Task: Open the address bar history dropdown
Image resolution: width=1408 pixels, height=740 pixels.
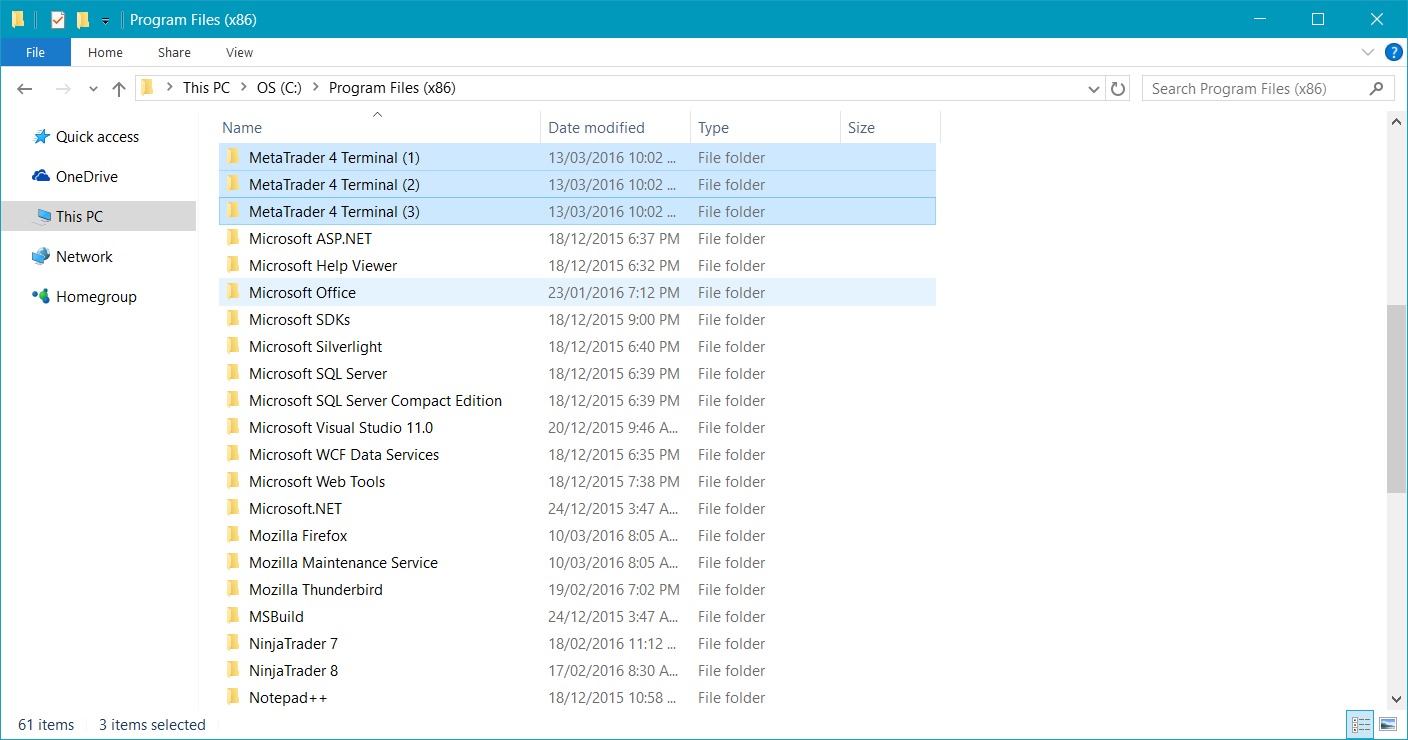Action: pyautogui.click(x=1094, y=89)
